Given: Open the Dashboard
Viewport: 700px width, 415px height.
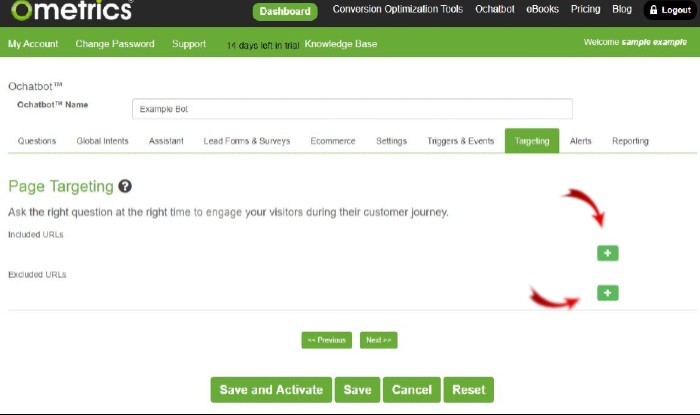Looking at the screenshot, I should [x=285, y=11].
